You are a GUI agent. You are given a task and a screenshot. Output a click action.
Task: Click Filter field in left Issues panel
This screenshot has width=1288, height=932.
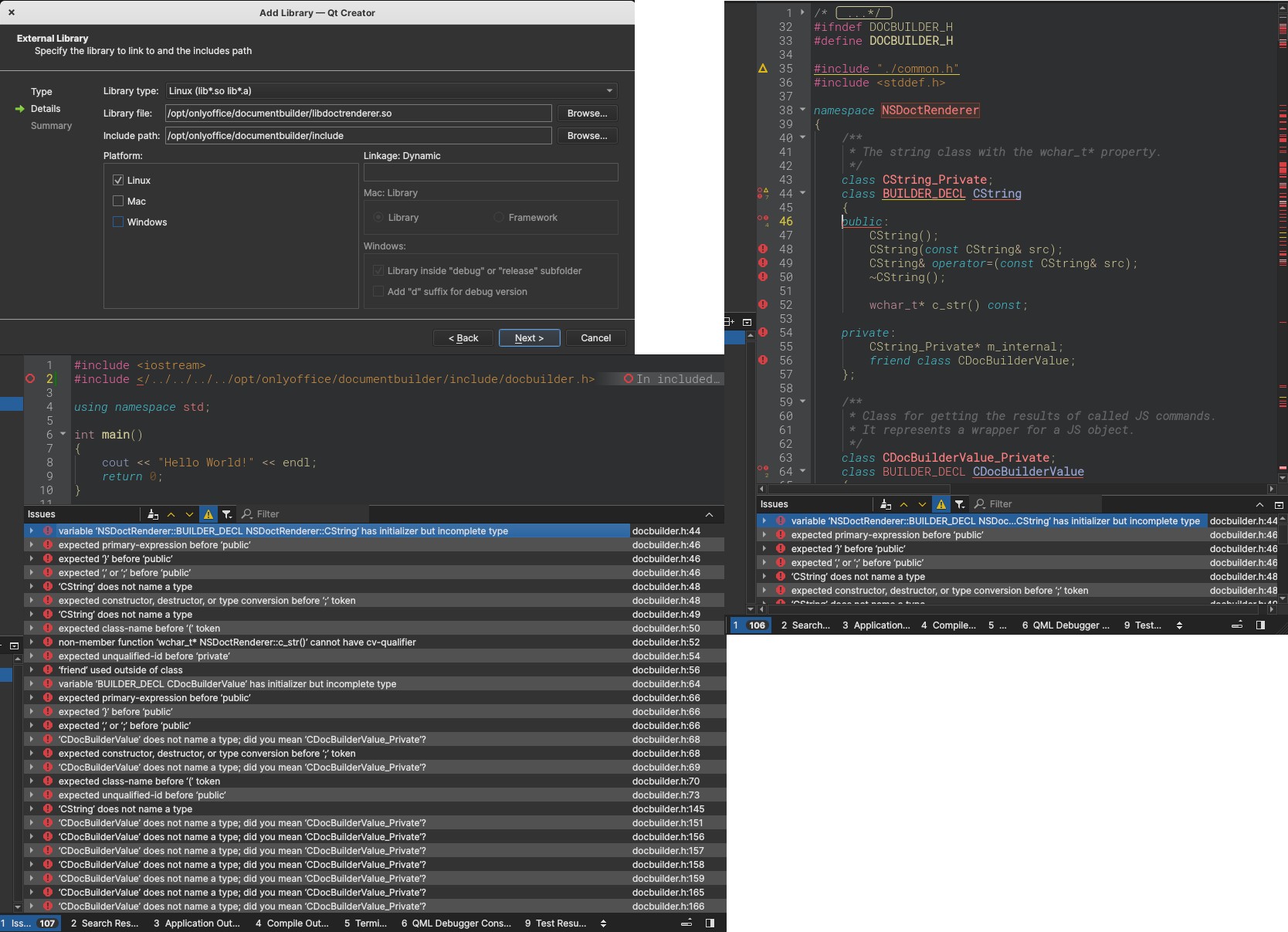303,514
